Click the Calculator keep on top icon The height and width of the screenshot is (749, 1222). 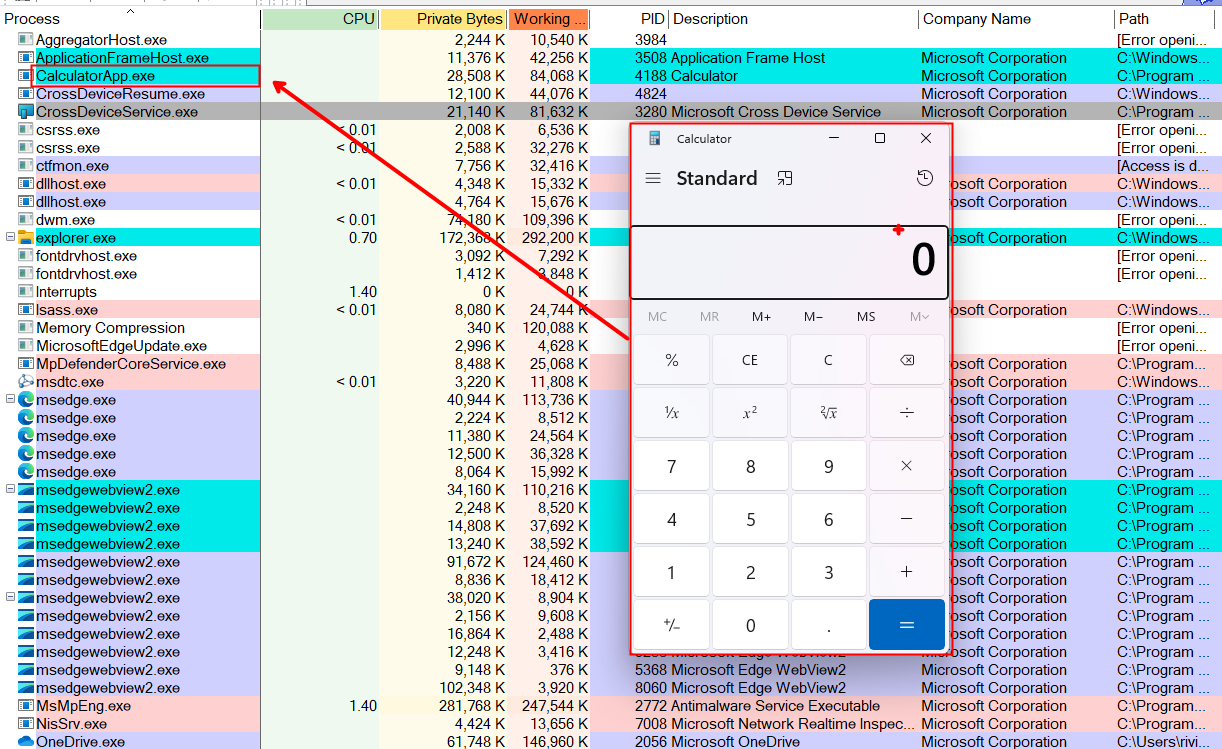[x=785, y=178]
